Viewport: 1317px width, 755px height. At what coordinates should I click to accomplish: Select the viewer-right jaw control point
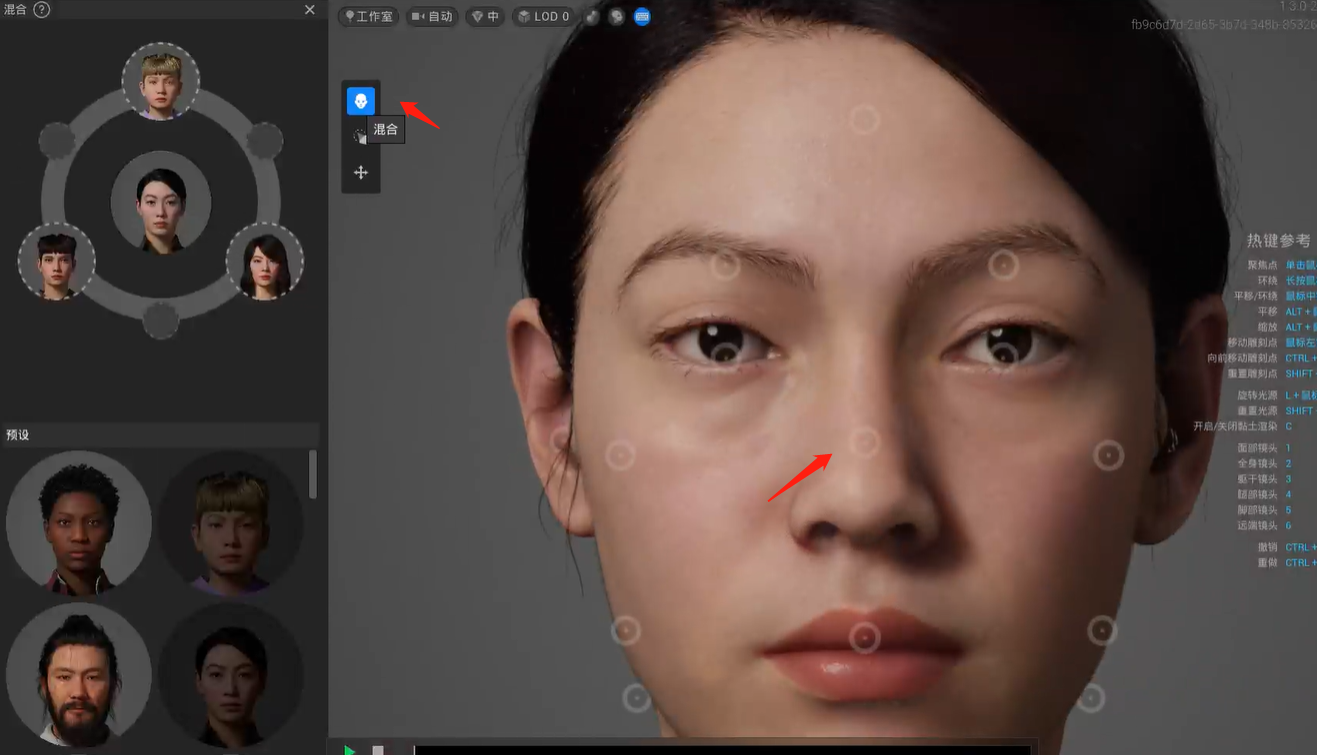point(1091,697)
